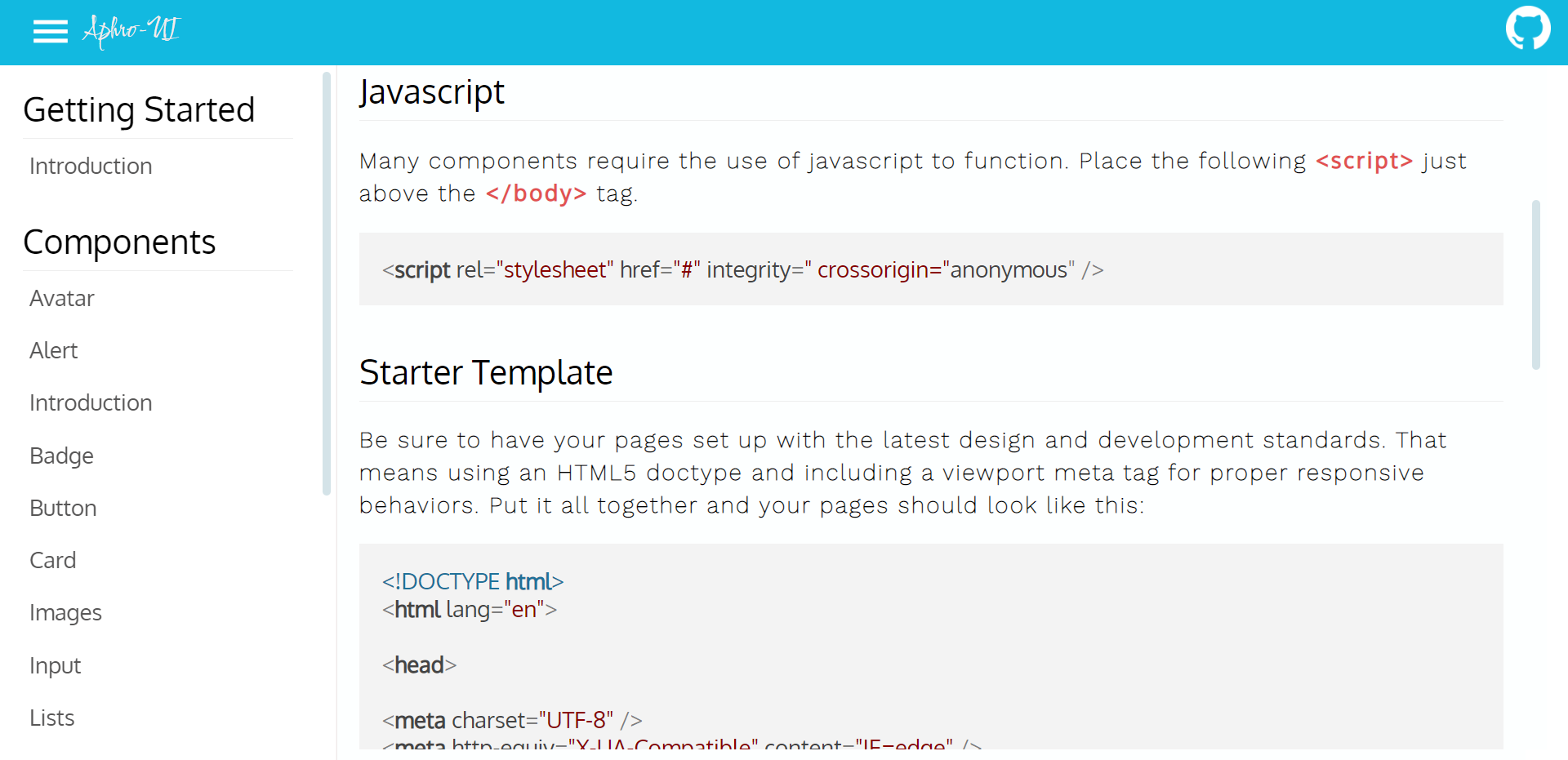Select the script tag code block
Image resolution: width=1568 pixels, height=760 pixels.
coord(742,269)
